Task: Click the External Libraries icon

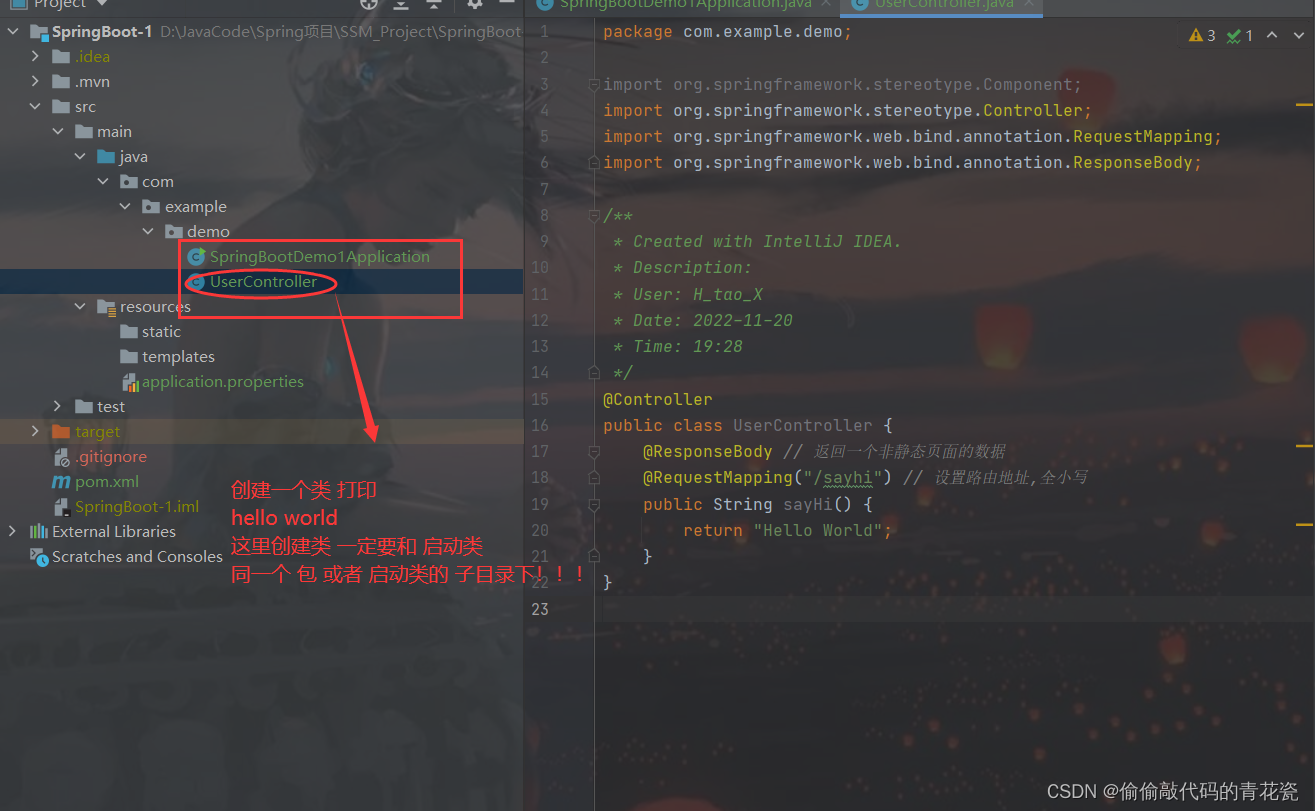Action: [39, 532]
